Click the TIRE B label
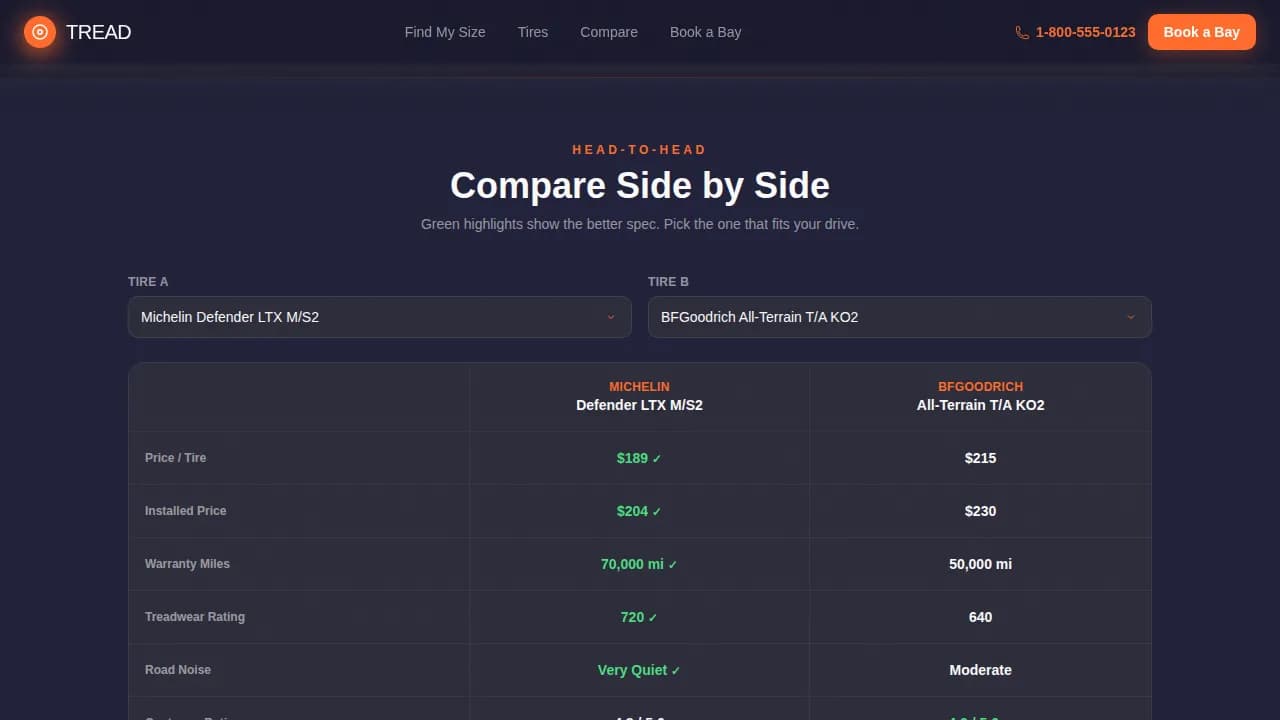Viewport: 1280px width, 720px height. pos(668,282)
